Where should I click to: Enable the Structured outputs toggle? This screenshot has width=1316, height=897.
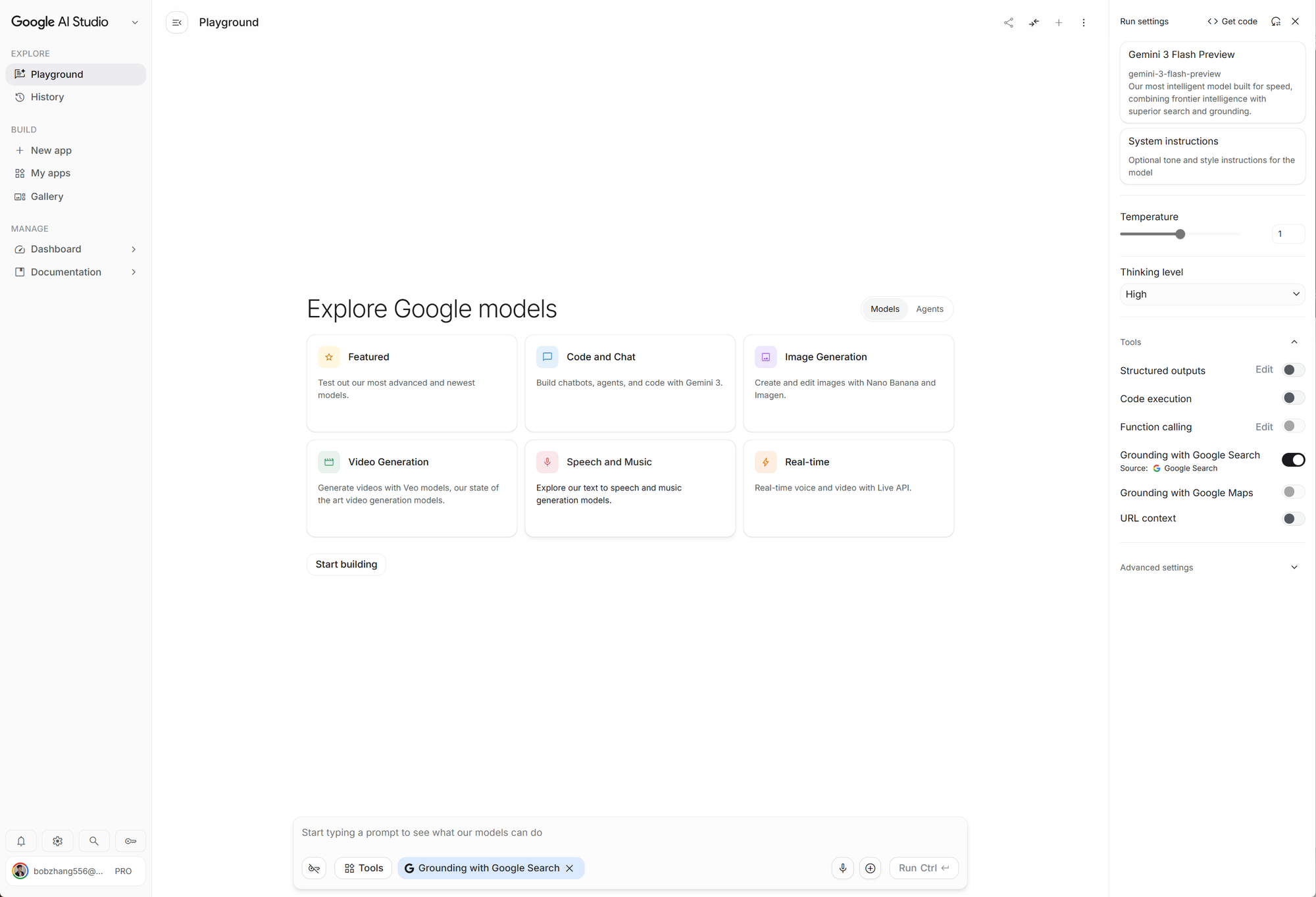tap(1293, 370)
